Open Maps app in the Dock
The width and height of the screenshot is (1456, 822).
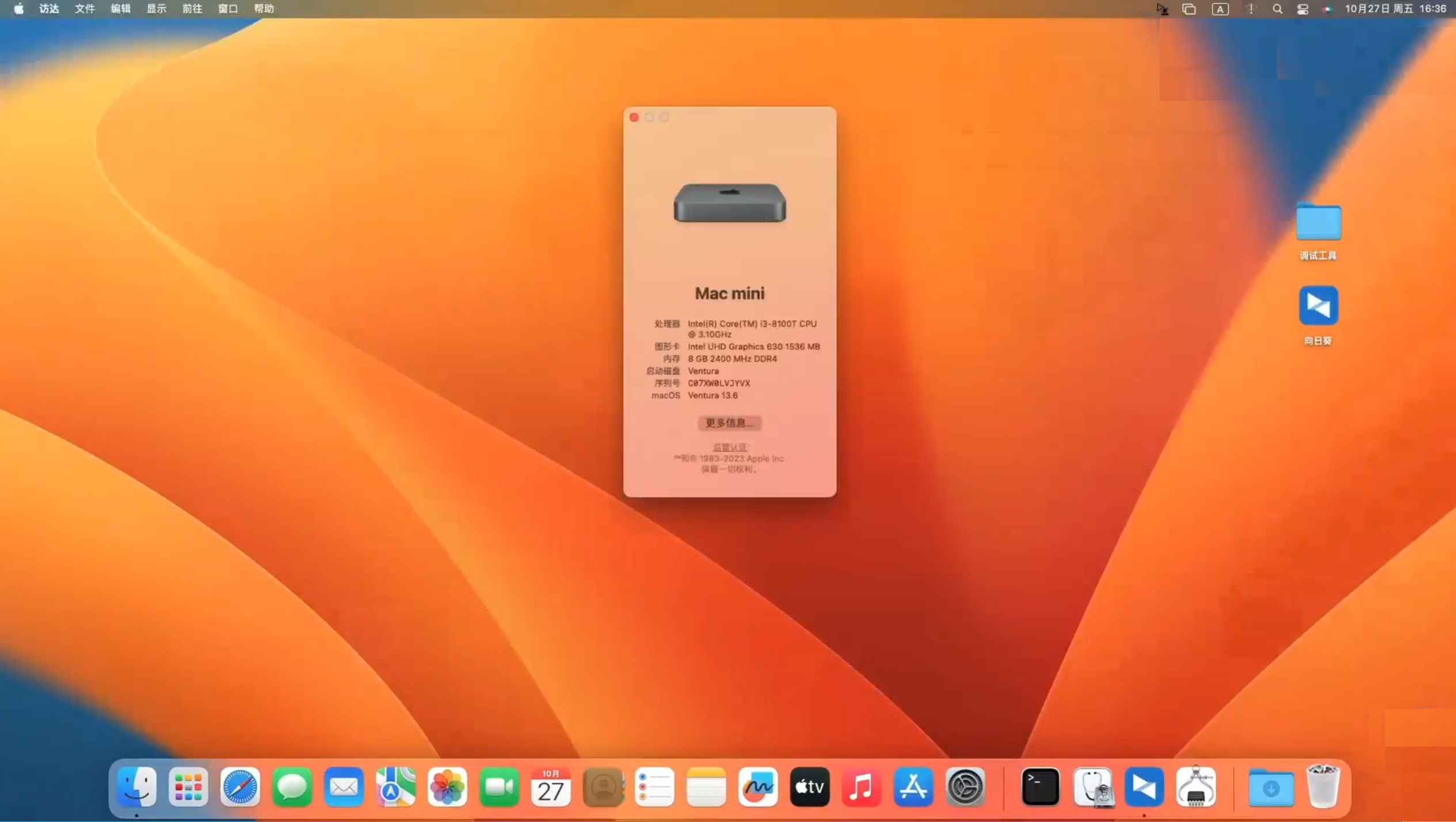coord(395,786)
